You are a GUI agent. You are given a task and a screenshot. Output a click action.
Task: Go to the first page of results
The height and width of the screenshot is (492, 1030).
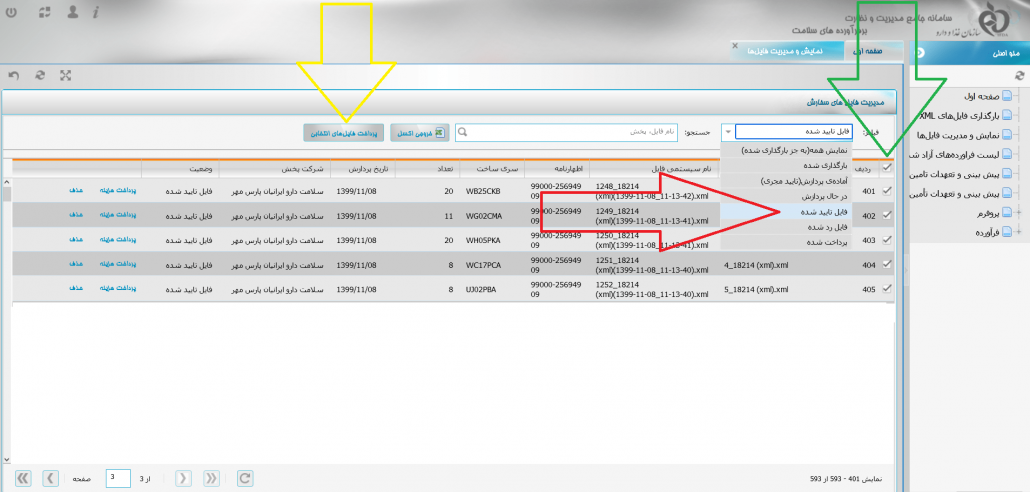(x=23, y=478)
